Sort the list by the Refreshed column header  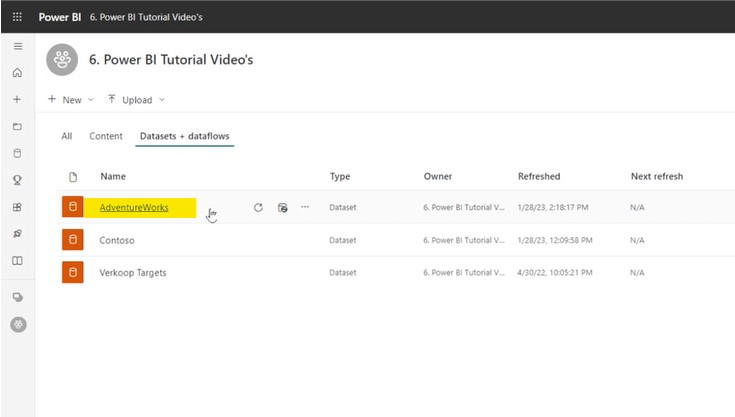[x=539, y=176]
